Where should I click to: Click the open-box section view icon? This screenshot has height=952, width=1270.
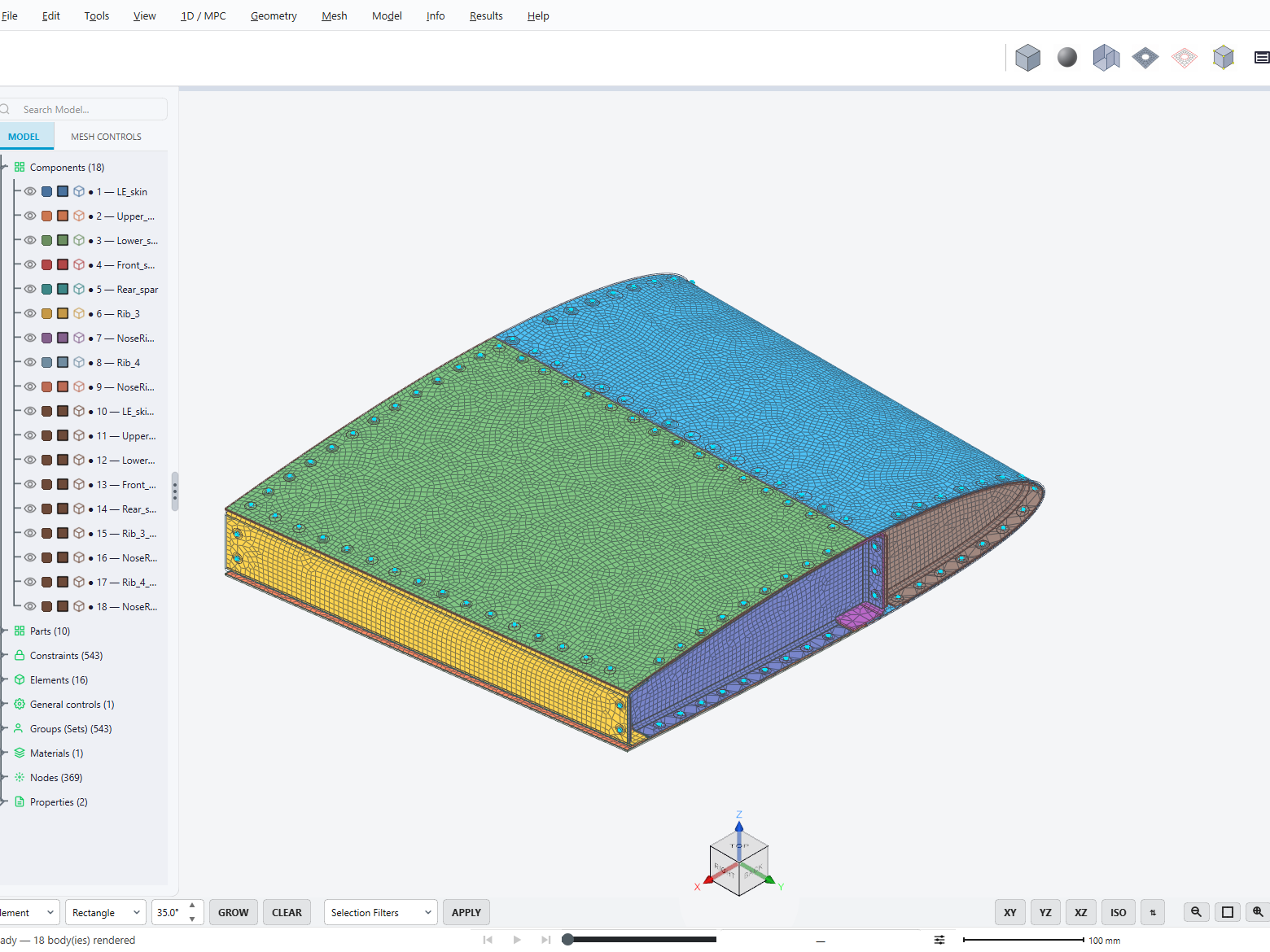pos(1106,58)
